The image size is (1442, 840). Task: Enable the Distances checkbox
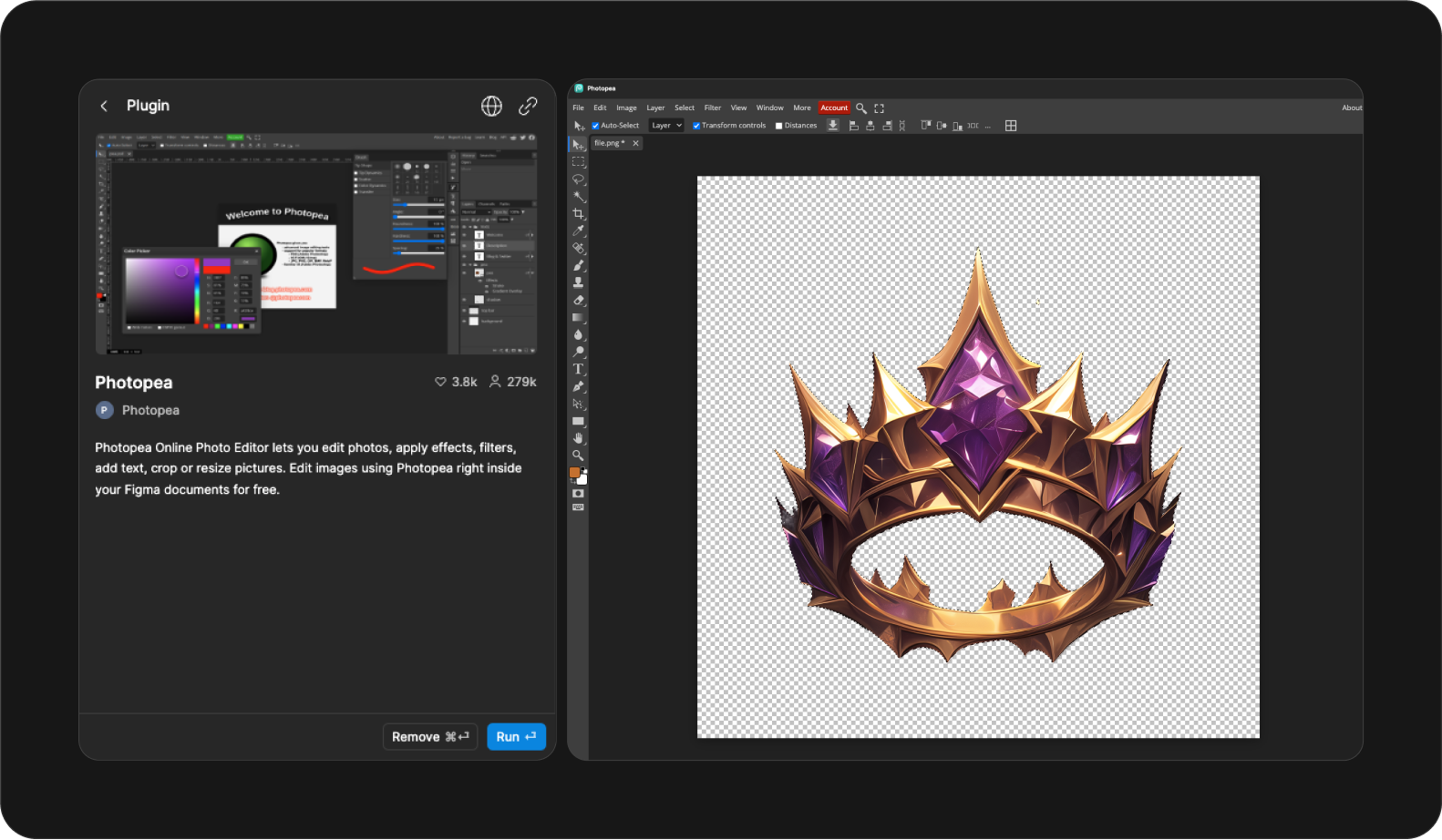[778, 126]
